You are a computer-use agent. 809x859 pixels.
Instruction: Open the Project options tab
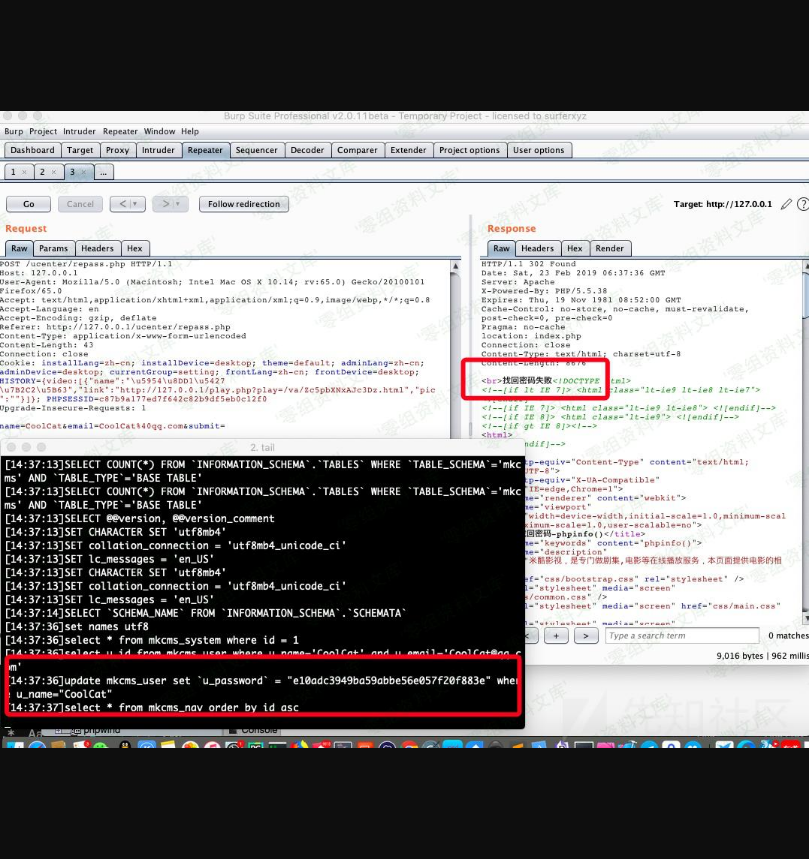(x=469, y=150)
